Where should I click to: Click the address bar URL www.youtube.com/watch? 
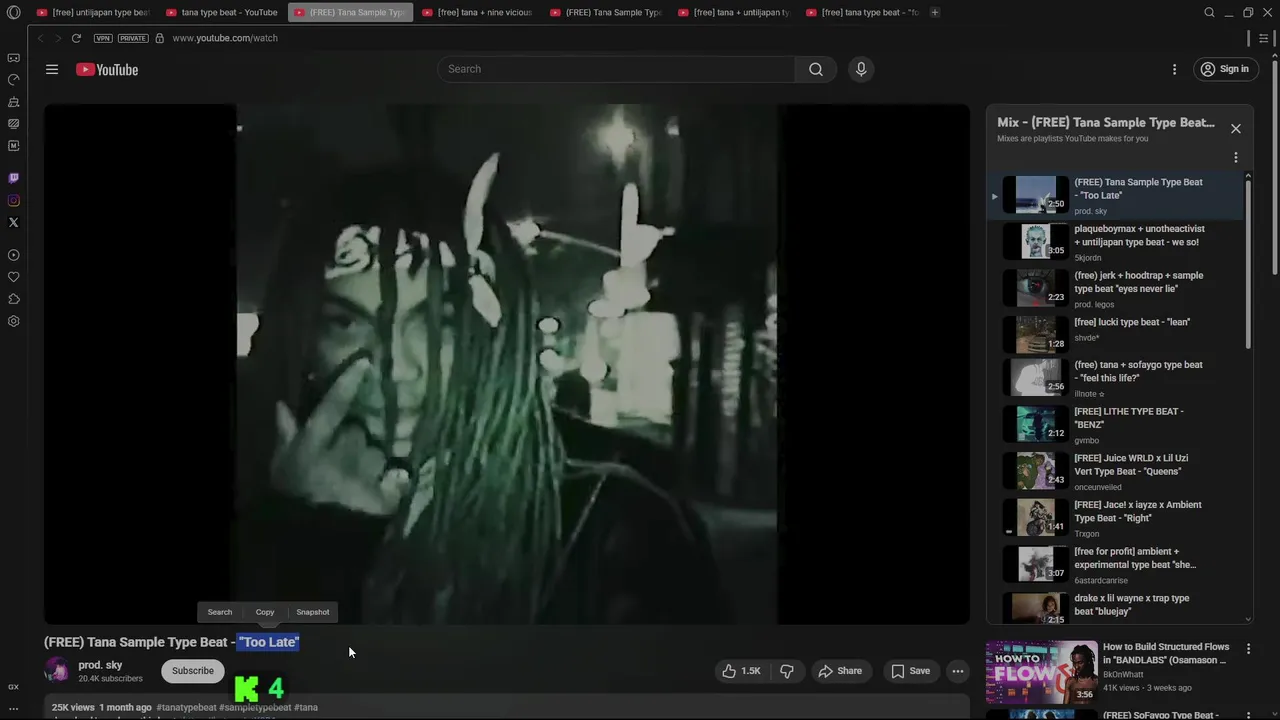click(225, 38)
